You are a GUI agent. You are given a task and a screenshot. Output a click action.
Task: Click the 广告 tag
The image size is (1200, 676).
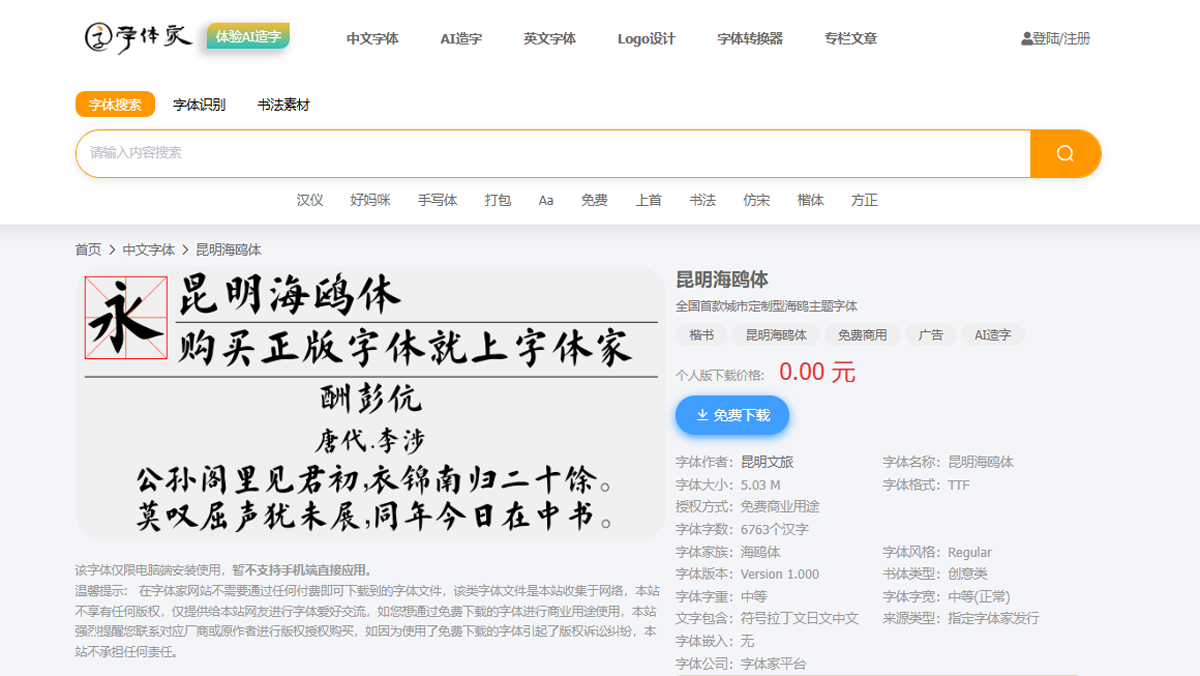pyautogui.click(x=931, y=335)
